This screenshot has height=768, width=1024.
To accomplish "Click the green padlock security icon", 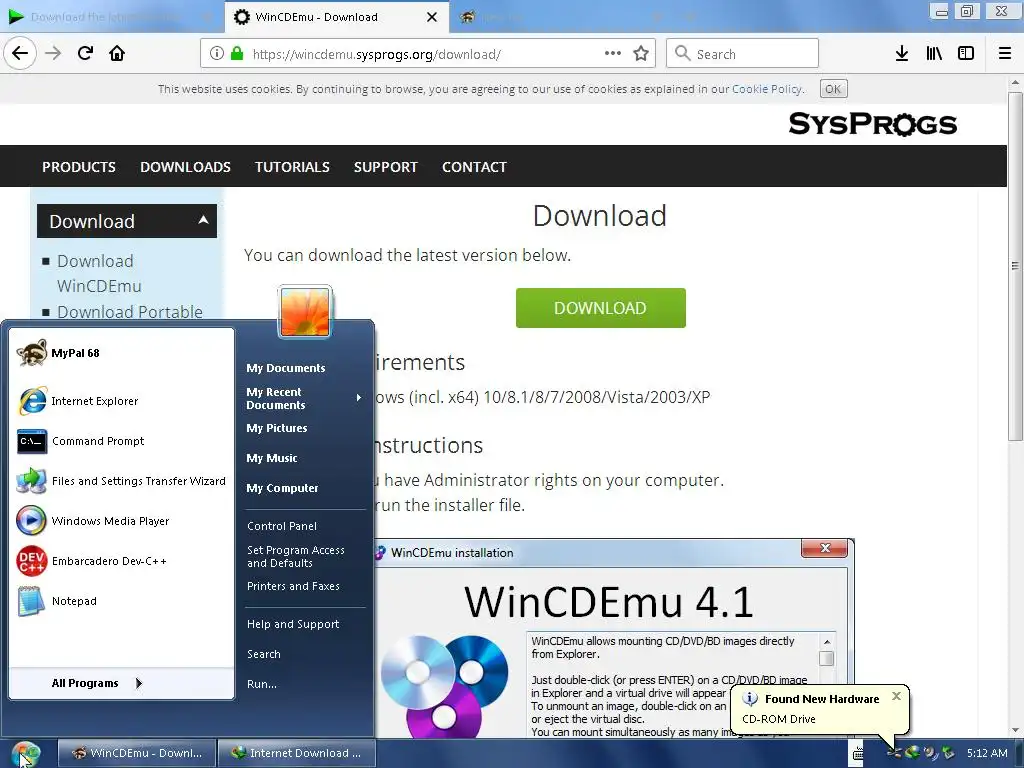I will pyautogui.click(x=237, y=54).
